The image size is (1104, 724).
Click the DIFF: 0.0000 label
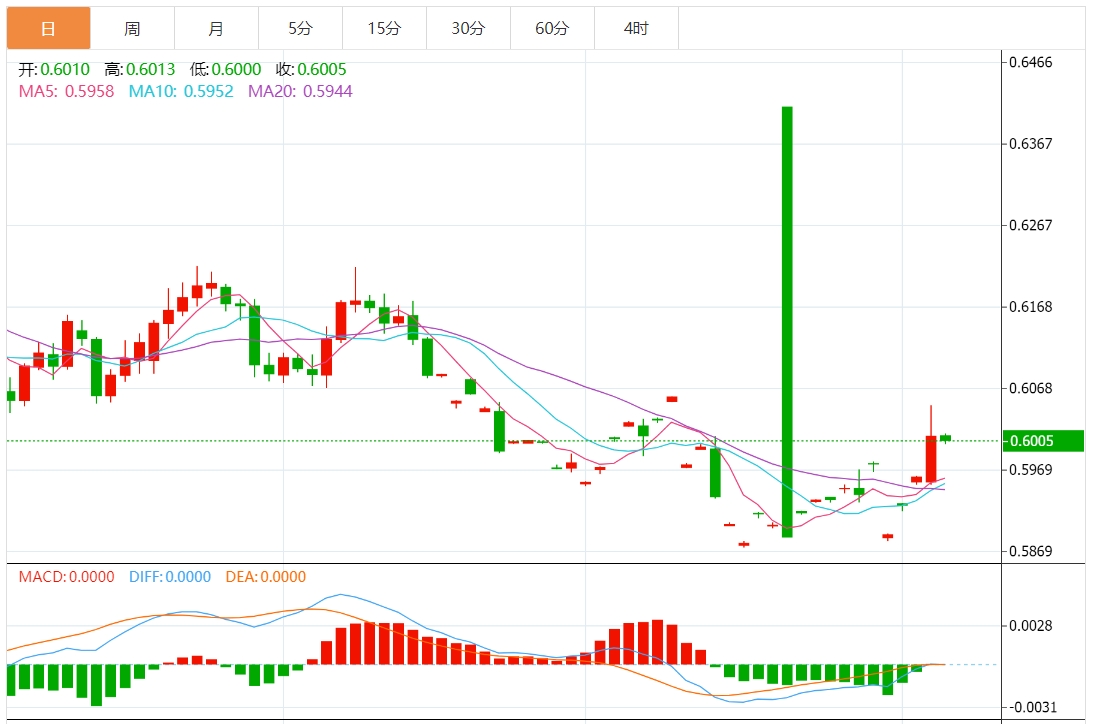[170, 577]
